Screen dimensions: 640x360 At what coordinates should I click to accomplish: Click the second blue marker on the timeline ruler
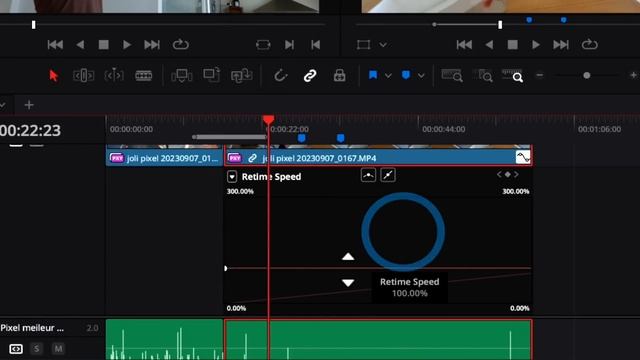(x=340, y=138)
